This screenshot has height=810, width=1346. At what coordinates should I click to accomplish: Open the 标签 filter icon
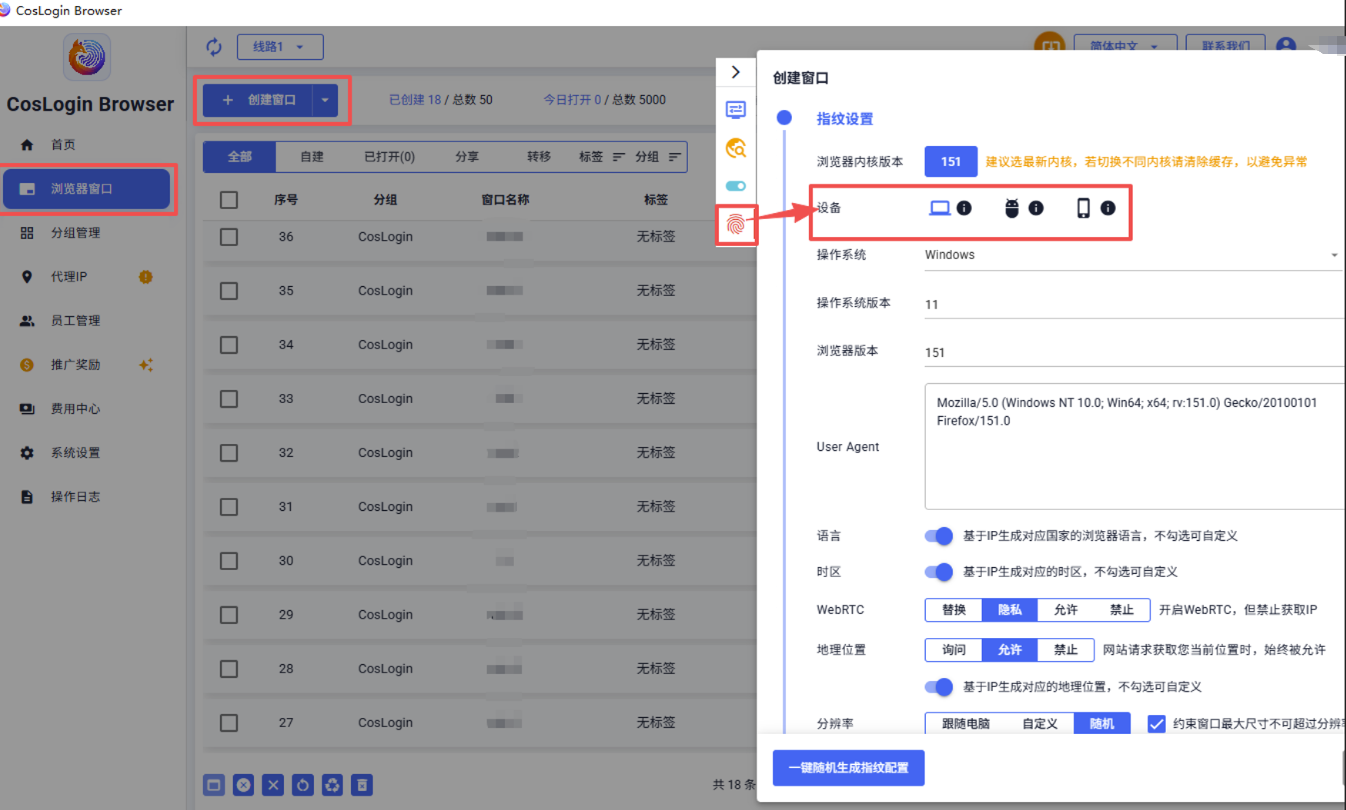(619, 157)
